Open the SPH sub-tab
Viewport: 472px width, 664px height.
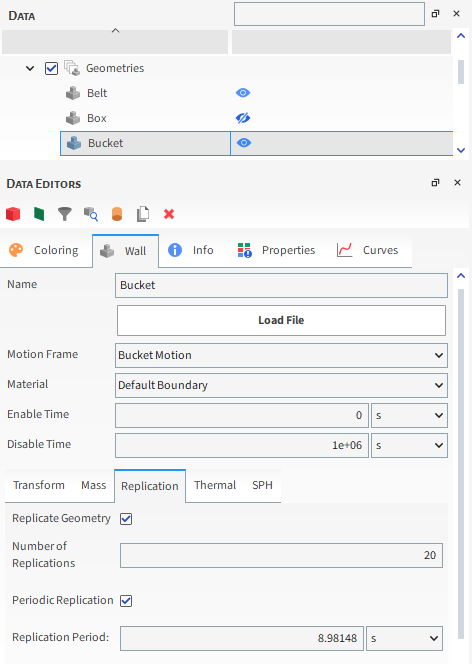coord(262,485)
